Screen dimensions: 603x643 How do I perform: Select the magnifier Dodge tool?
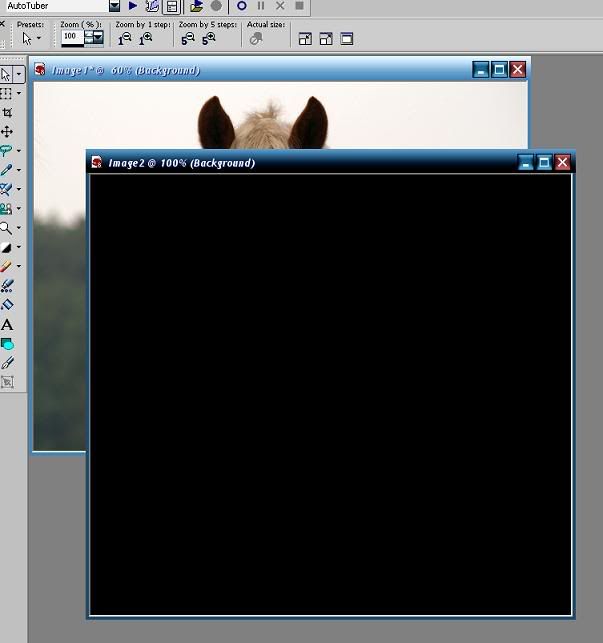click(6, 228)
